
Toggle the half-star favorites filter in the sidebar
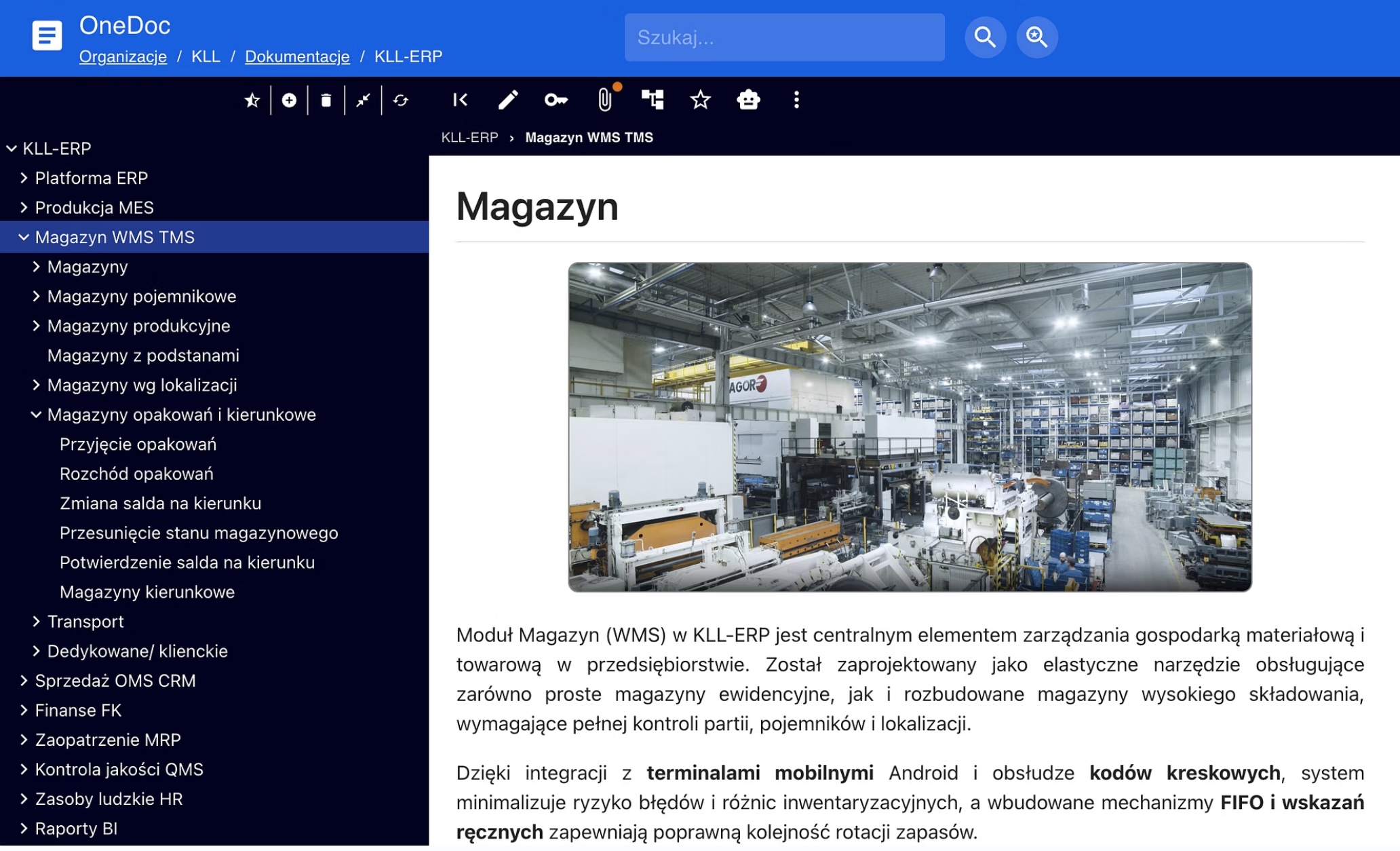click(252, 100)
